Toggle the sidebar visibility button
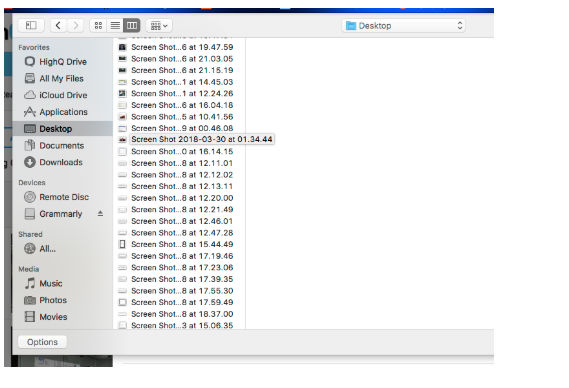The width and height of the screenshot is (569, 388). tap(31, 25)
